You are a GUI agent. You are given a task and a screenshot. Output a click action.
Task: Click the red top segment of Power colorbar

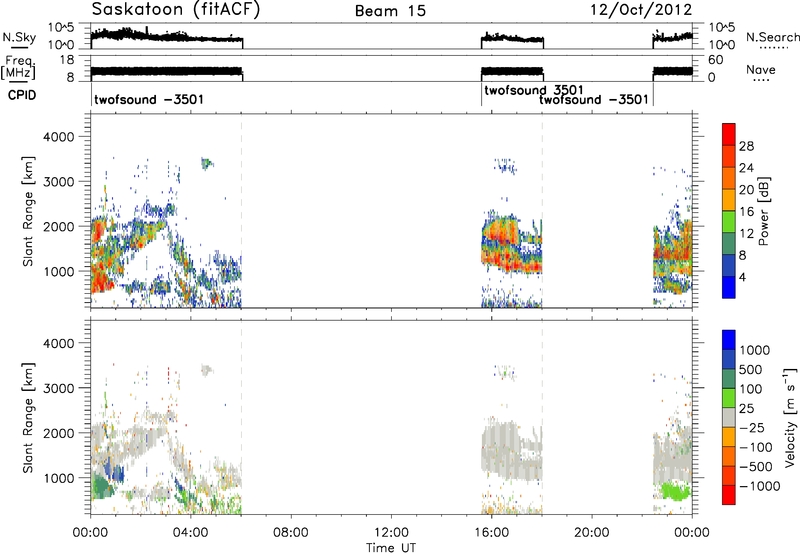click(729, 134)
